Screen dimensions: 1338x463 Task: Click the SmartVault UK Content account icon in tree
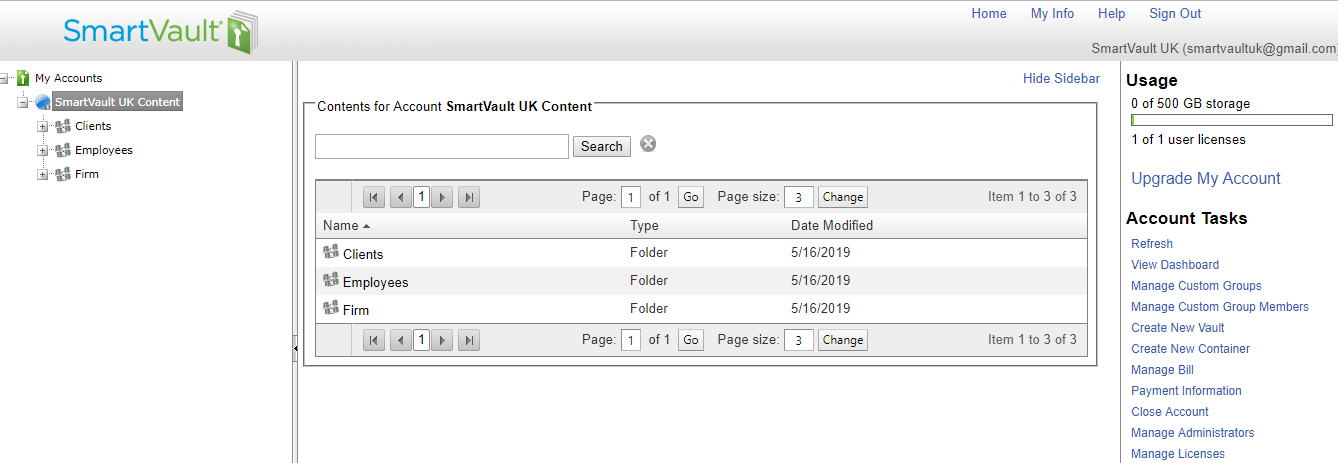(42, 102)
